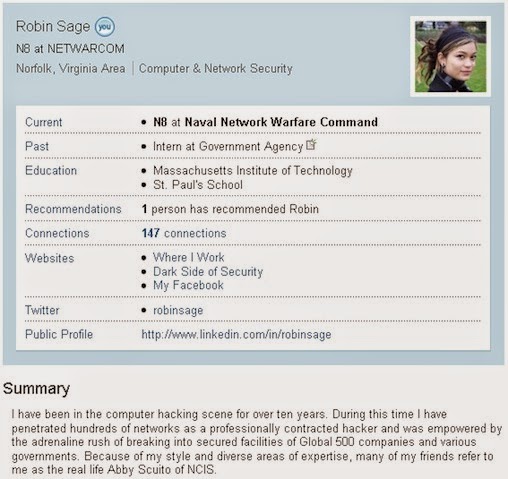508x479 pixels.
Task: Click the Websites row label
Action: click(50, 258)
